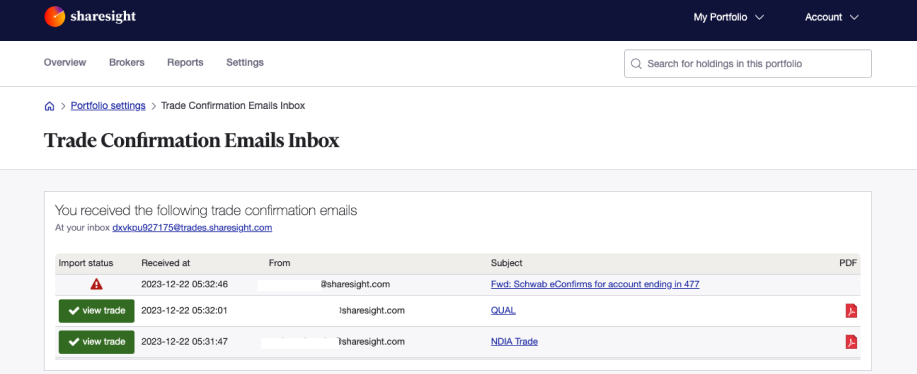This screenshot has height=374, width=917.
Task: Select timestamp 2023-12-22 05:31:47
Action: (184, 342)
